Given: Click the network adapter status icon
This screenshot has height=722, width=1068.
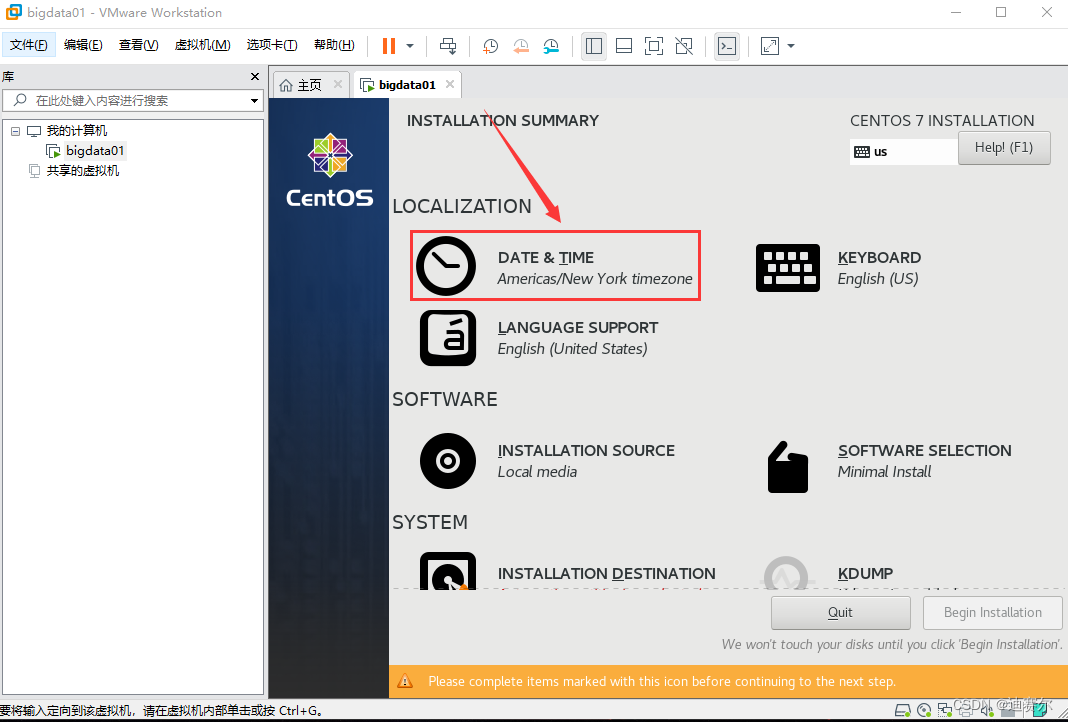Looking at the screenshot, I should [x=945, y=710].
